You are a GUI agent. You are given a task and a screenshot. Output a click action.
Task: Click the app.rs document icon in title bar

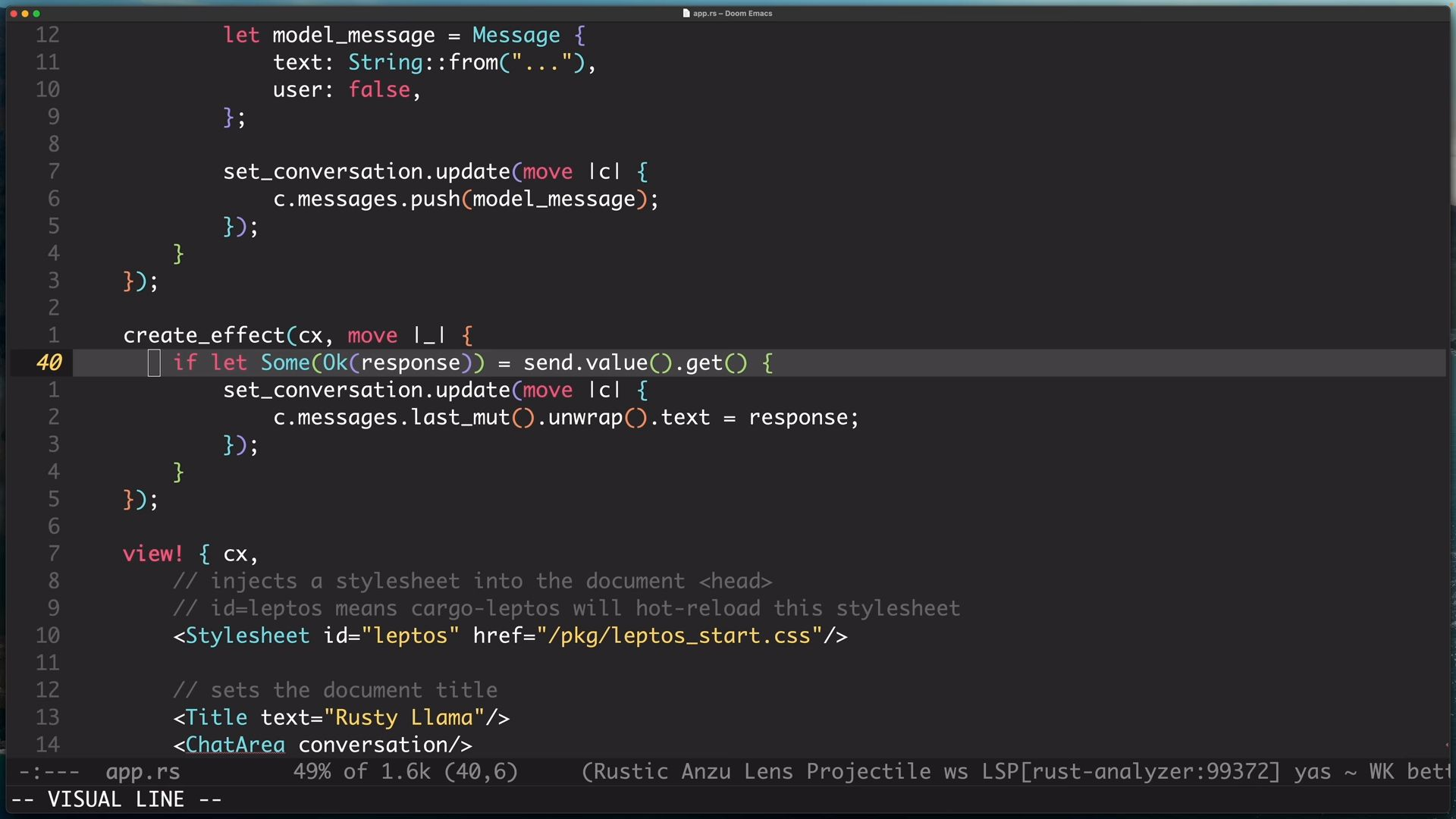click(x=686, y=13)
